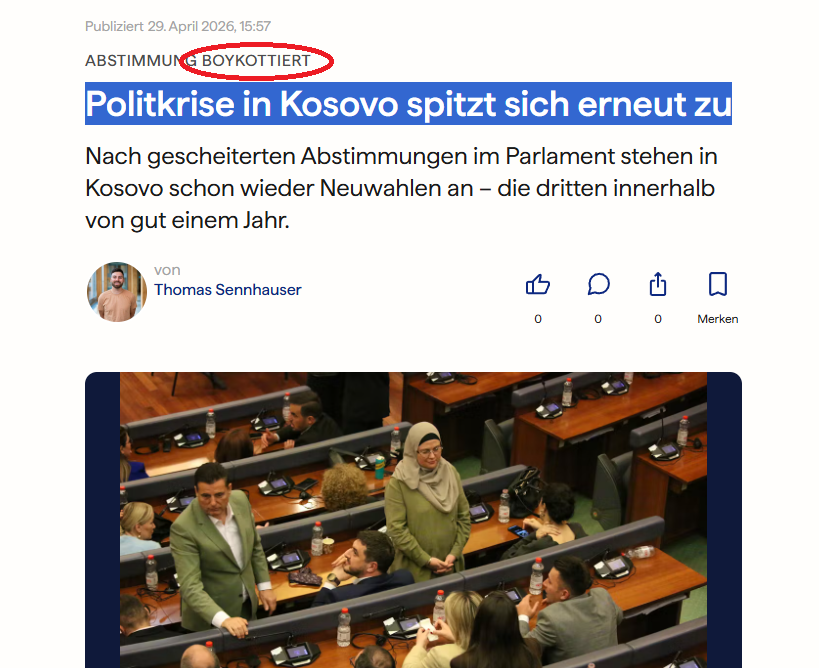Image resolution: width=819 pixels, height=668 pixels.
Task: Click the woman in hijab in photo
Action: click(426, 501)
